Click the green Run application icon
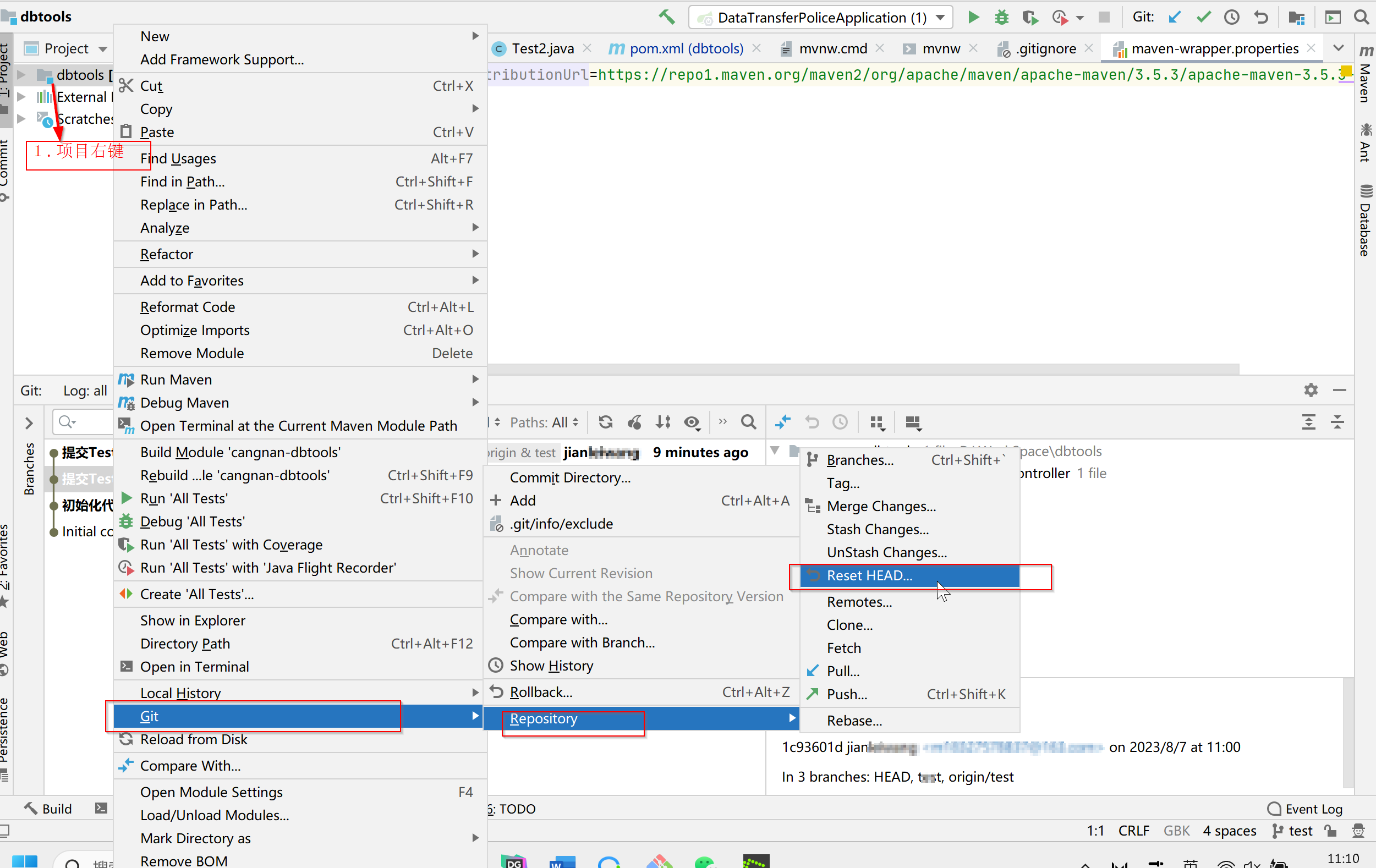Image resolution: width=1376 pixels, height=868 pixels. tap(973, 17)
